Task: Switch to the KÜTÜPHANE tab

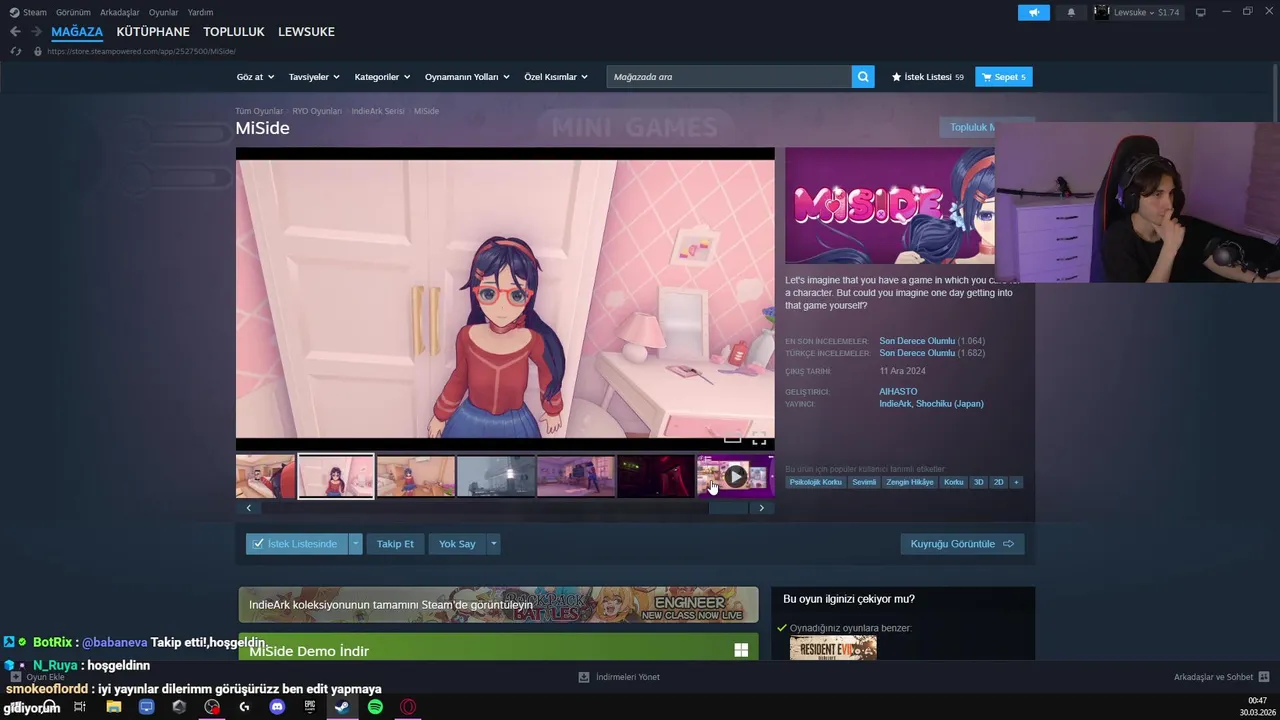Action: [153, 32]
